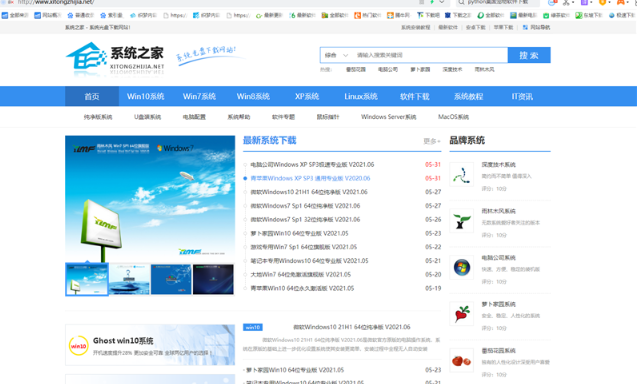Open the 萝卜家园 radish brand icon
639x384 pixels.
[x=462, y=314]
